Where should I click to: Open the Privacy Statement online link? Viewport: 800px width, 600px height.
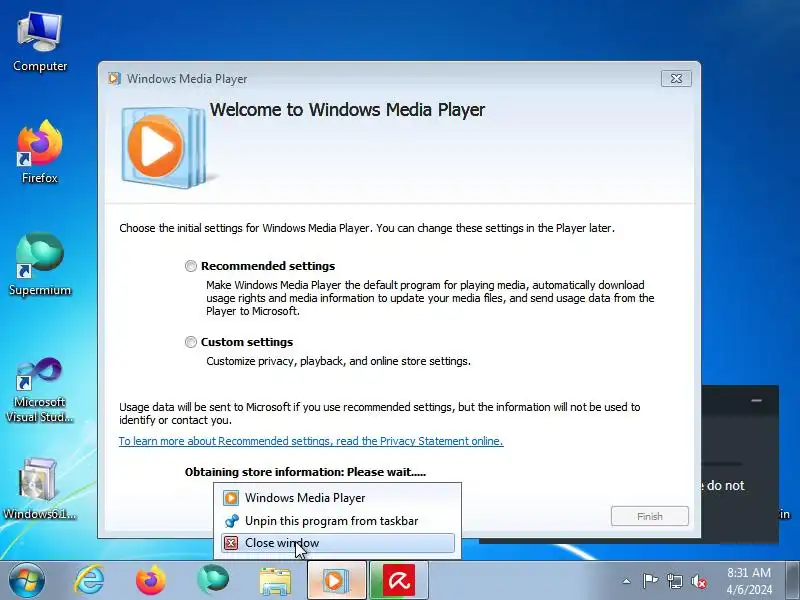311,441
